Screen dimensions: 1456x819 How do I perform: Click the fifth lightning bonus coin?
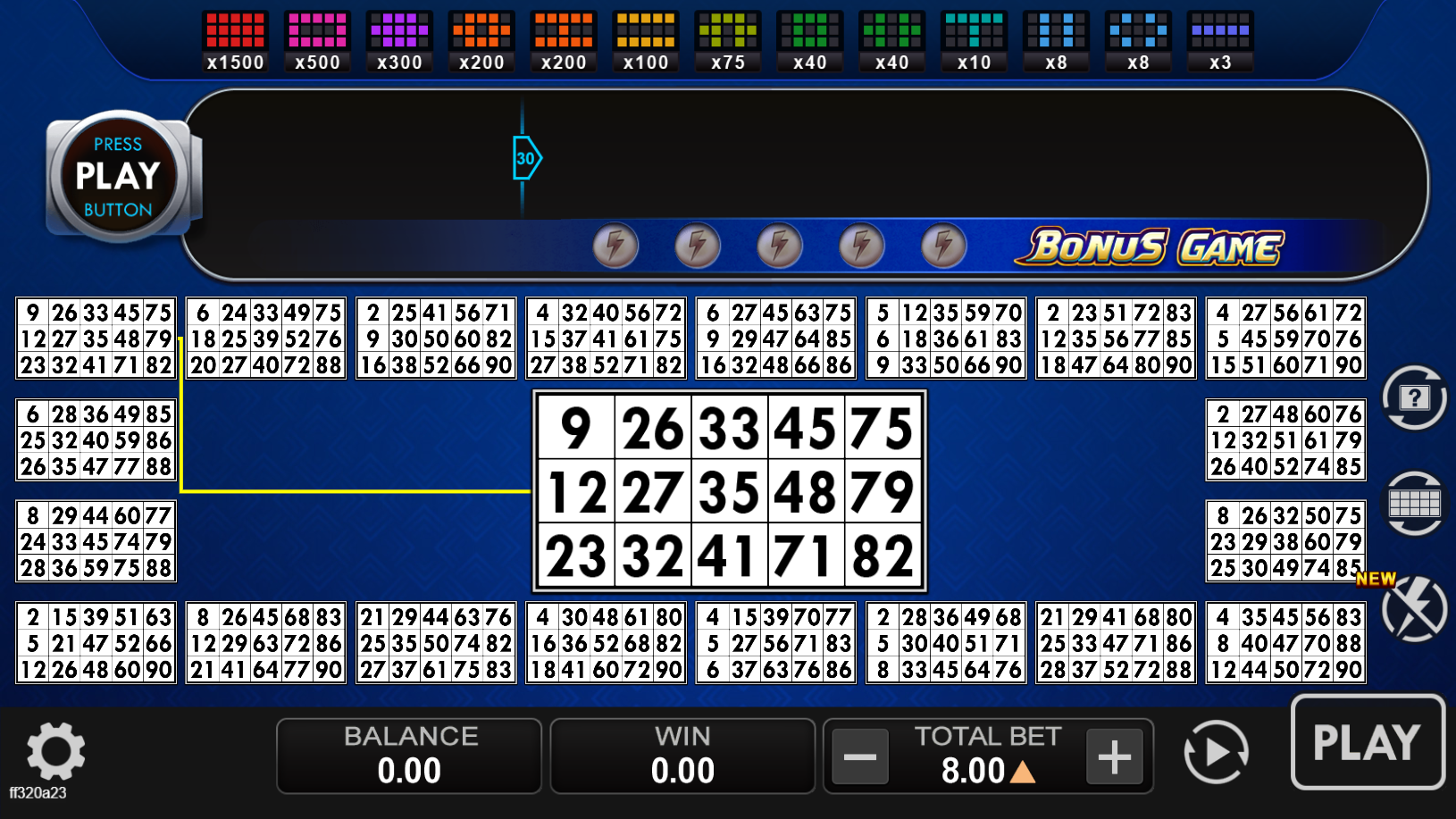943,246
